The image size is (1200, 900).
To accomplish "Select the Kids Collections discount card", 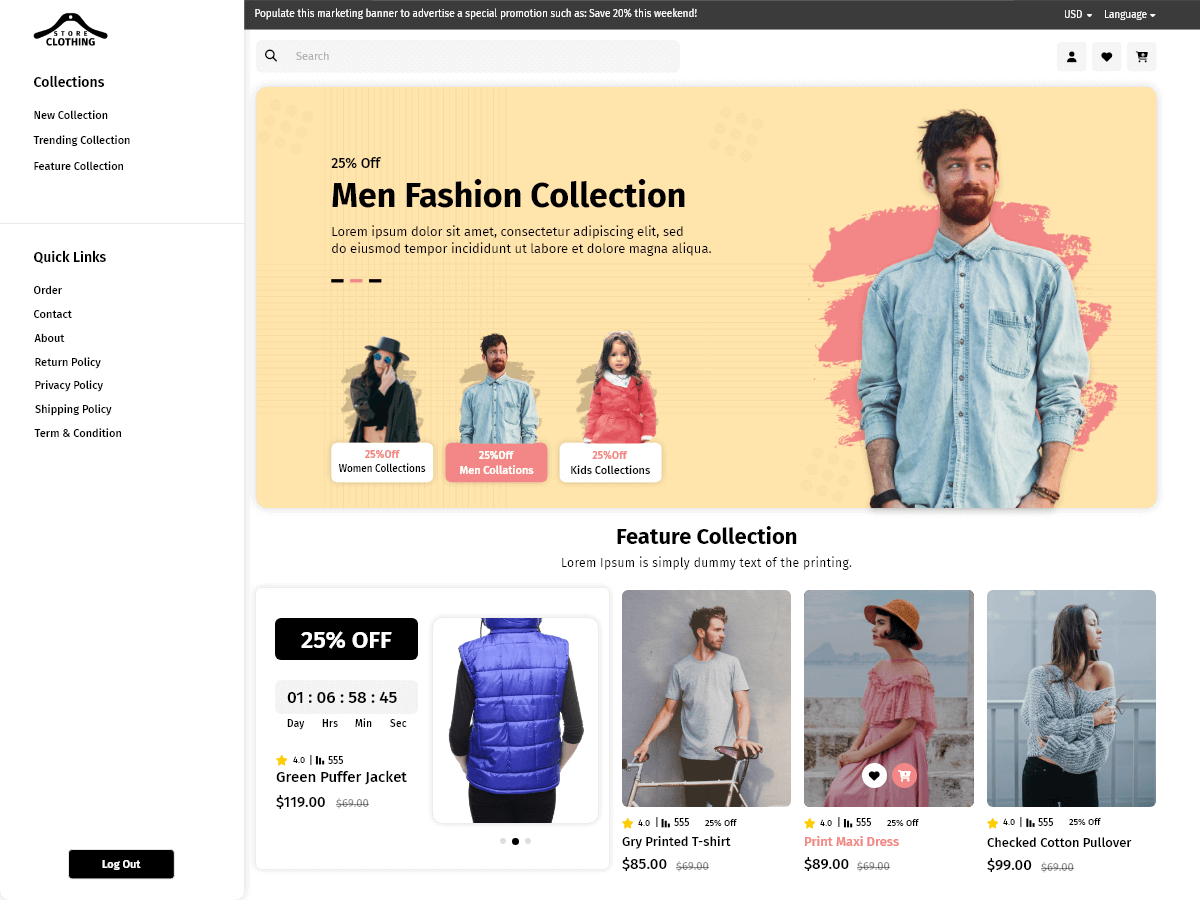I will pos(610,462).
